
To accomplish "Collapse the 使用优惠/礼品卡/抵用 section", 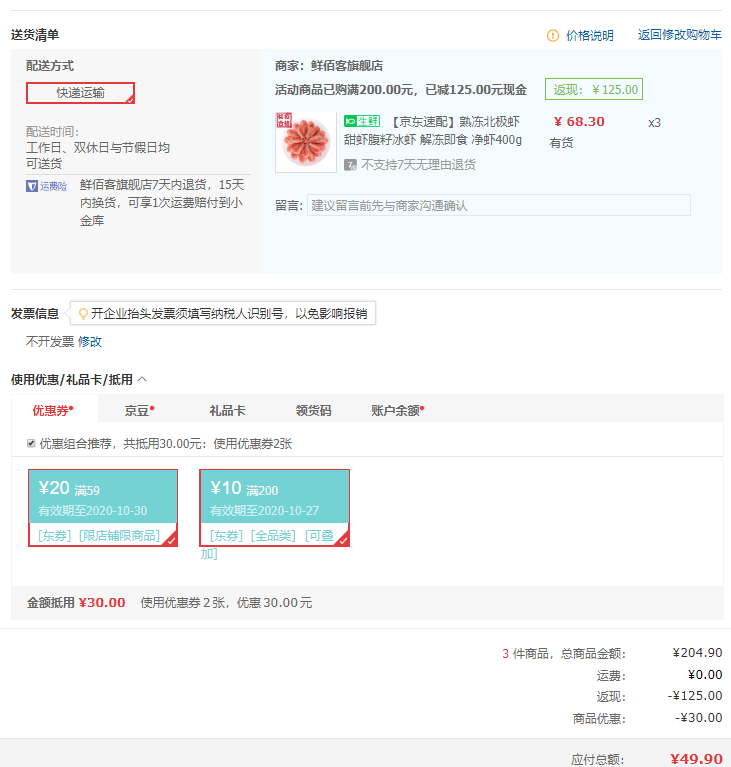I will tap(142, 379).
